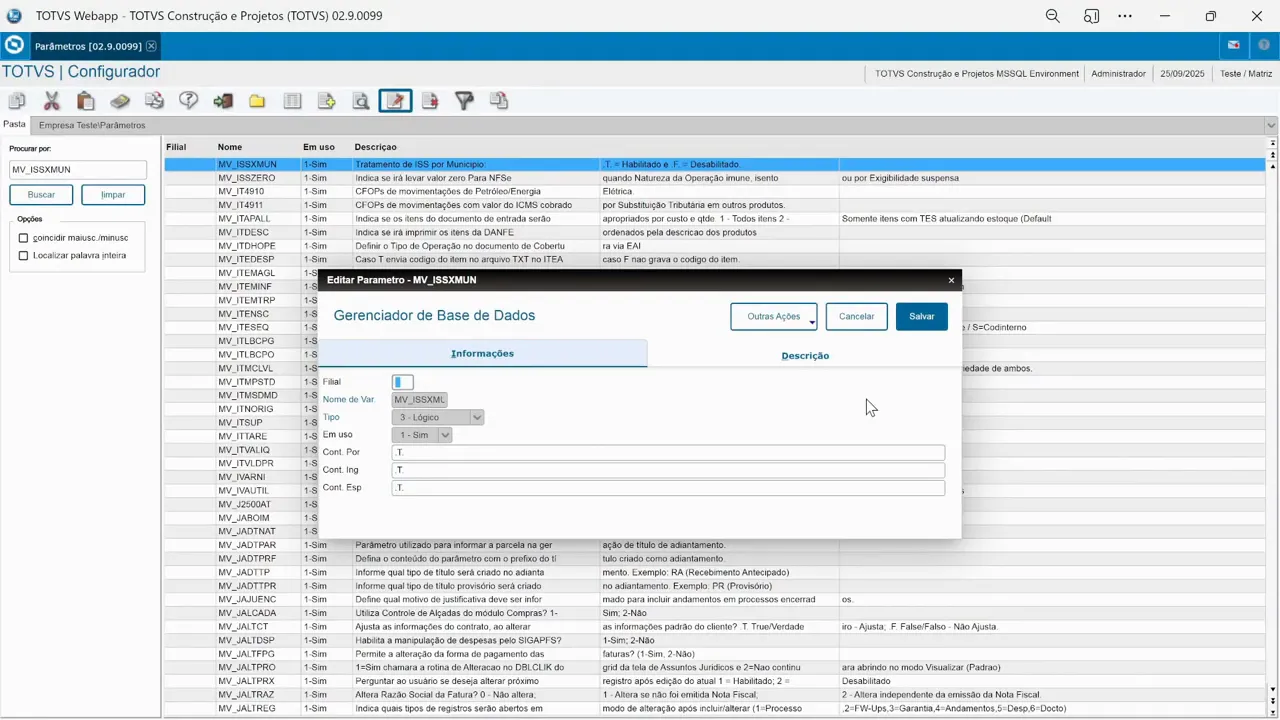Image resolution: width=1280 pixels, height=720 pixels.
Task: Click the exit door icon in toolbar
Action: pos(223,101)
